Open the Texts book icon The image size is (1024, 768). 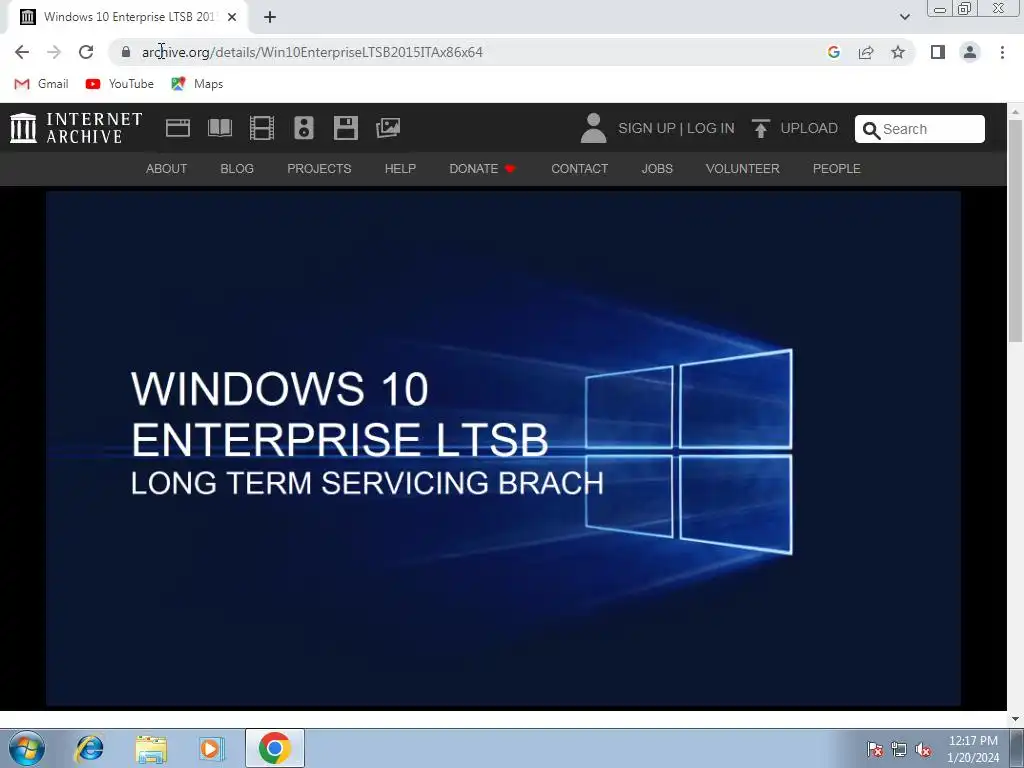(220, 128)
